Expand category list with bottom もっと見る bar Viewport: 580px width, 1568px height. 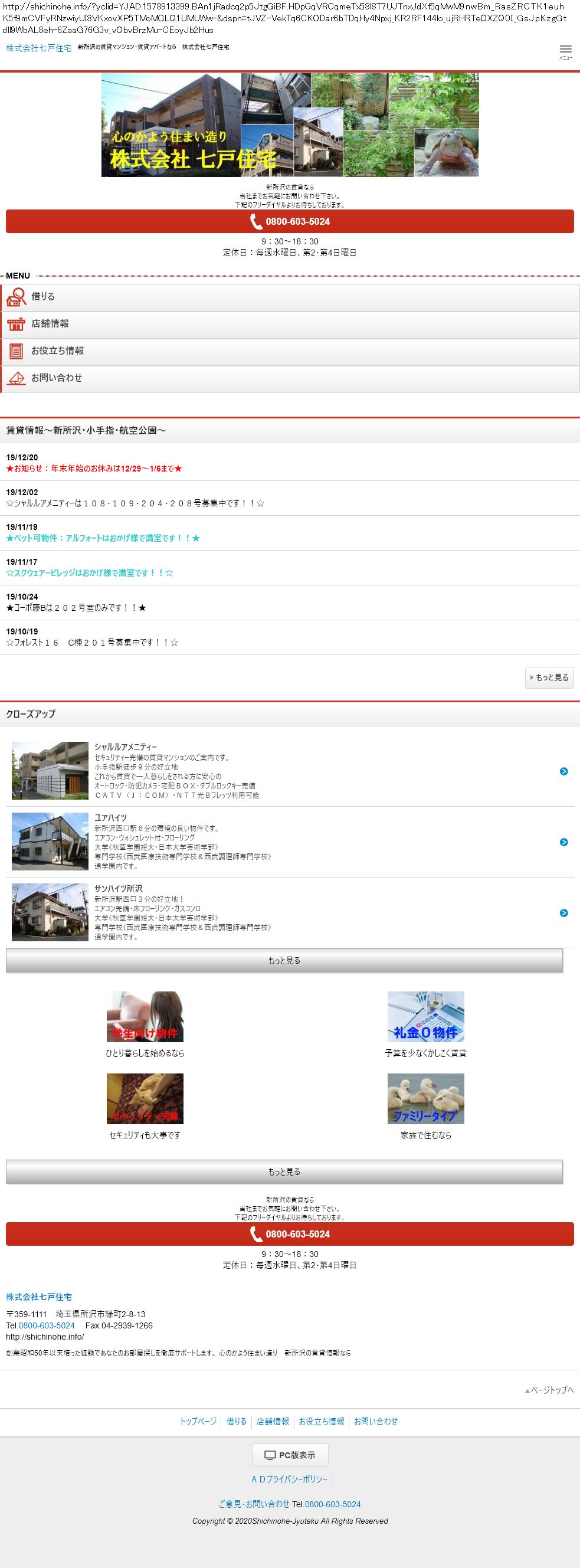(284, 1172)
